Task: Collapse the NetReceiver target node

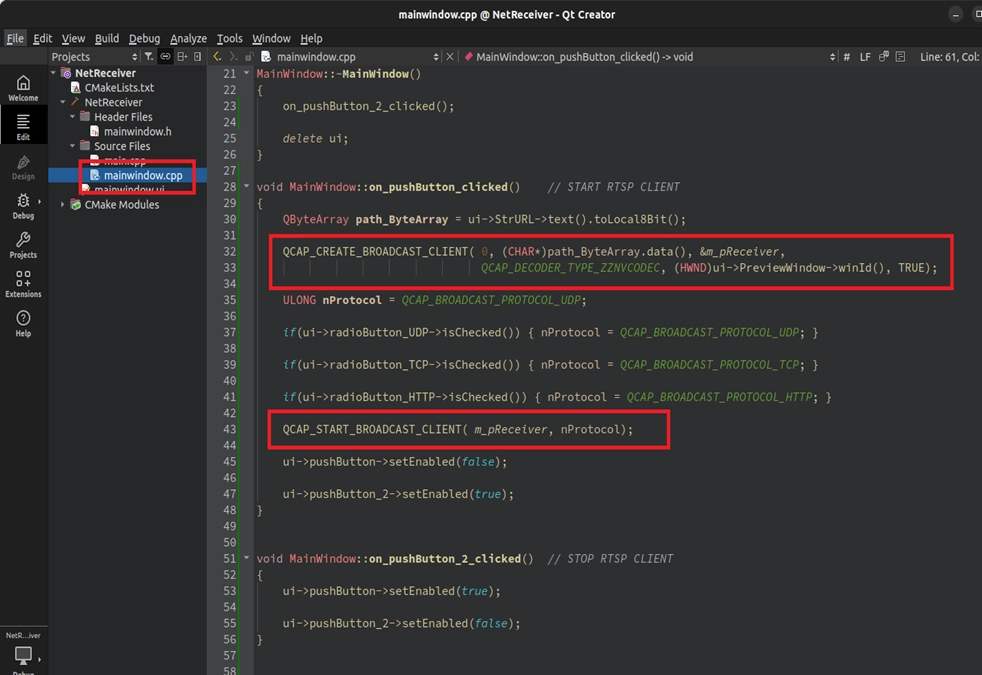Action: coord(63,102)
